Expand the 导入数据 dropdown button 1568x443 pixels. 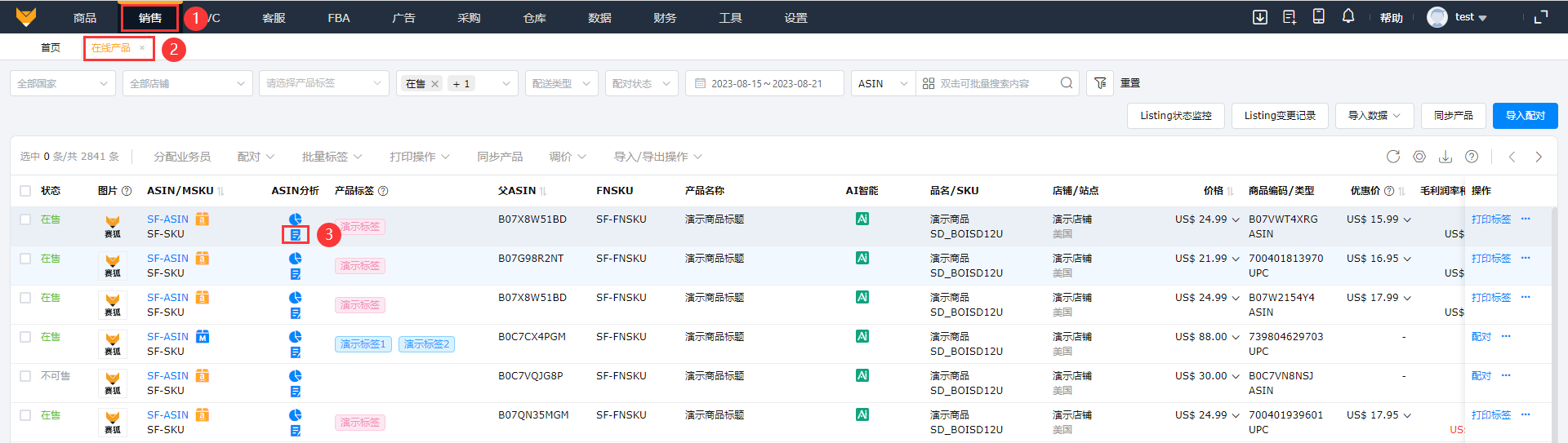(1374, 116)
